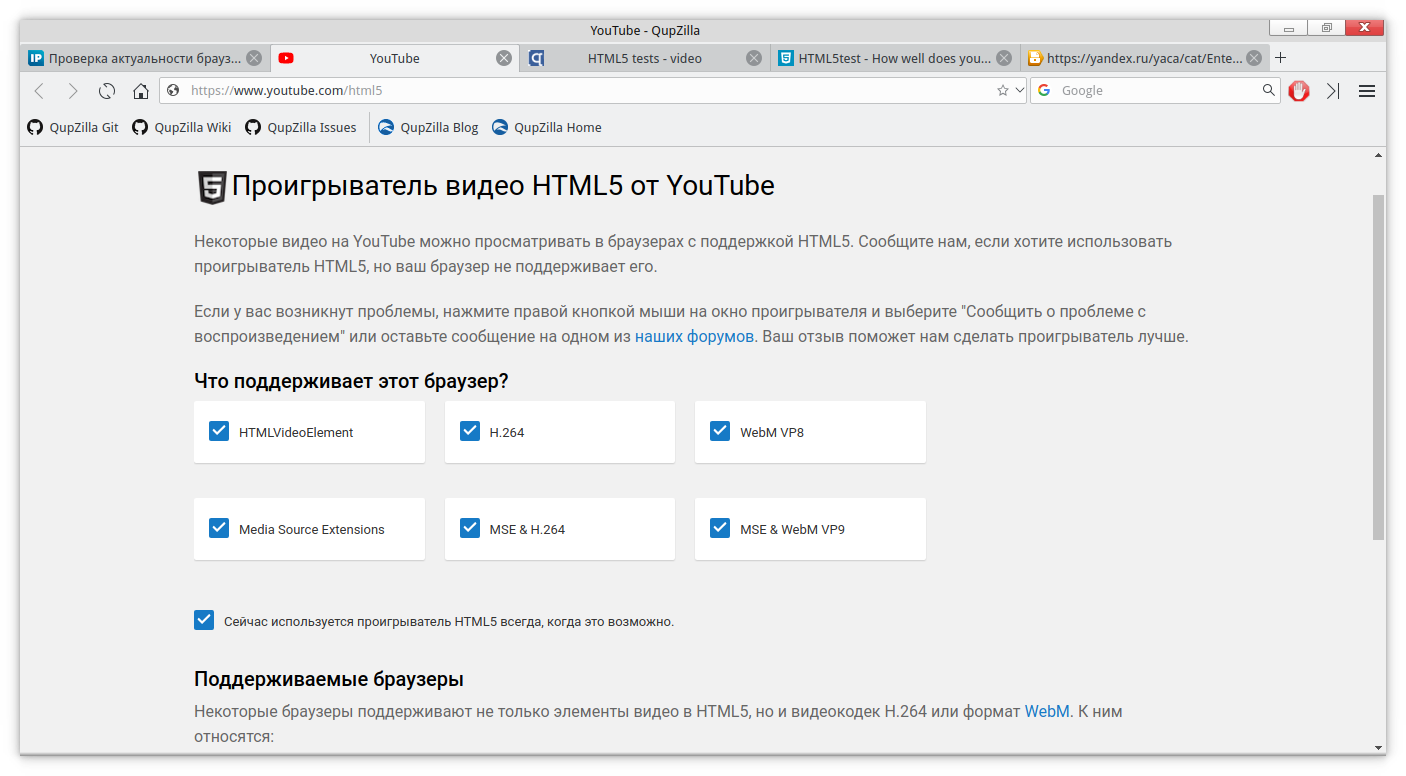Open the Google search engine selector
Image resolution: width=1406 pixels, height=776 pixels.
(1045, 91)
